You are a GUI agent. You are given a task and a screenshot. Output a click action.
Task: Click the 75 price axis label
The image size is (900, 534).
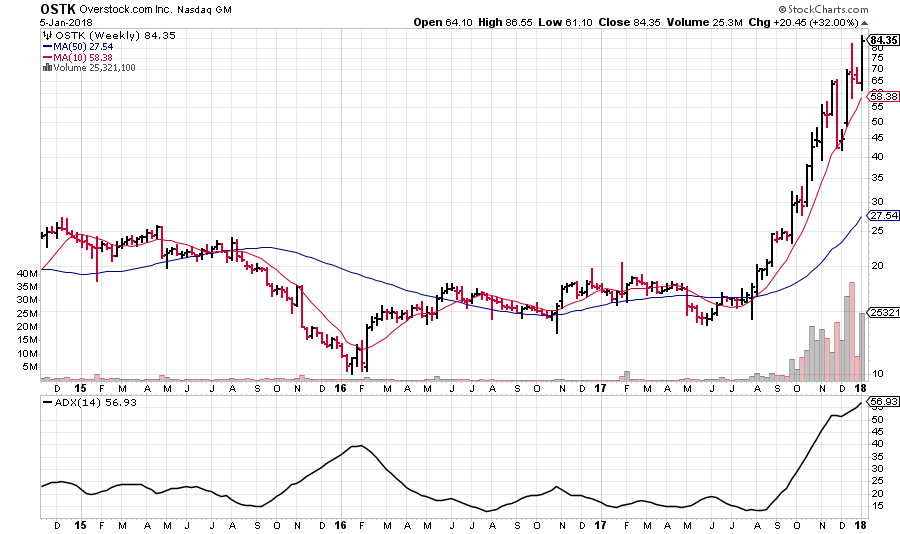click(878, 58)
